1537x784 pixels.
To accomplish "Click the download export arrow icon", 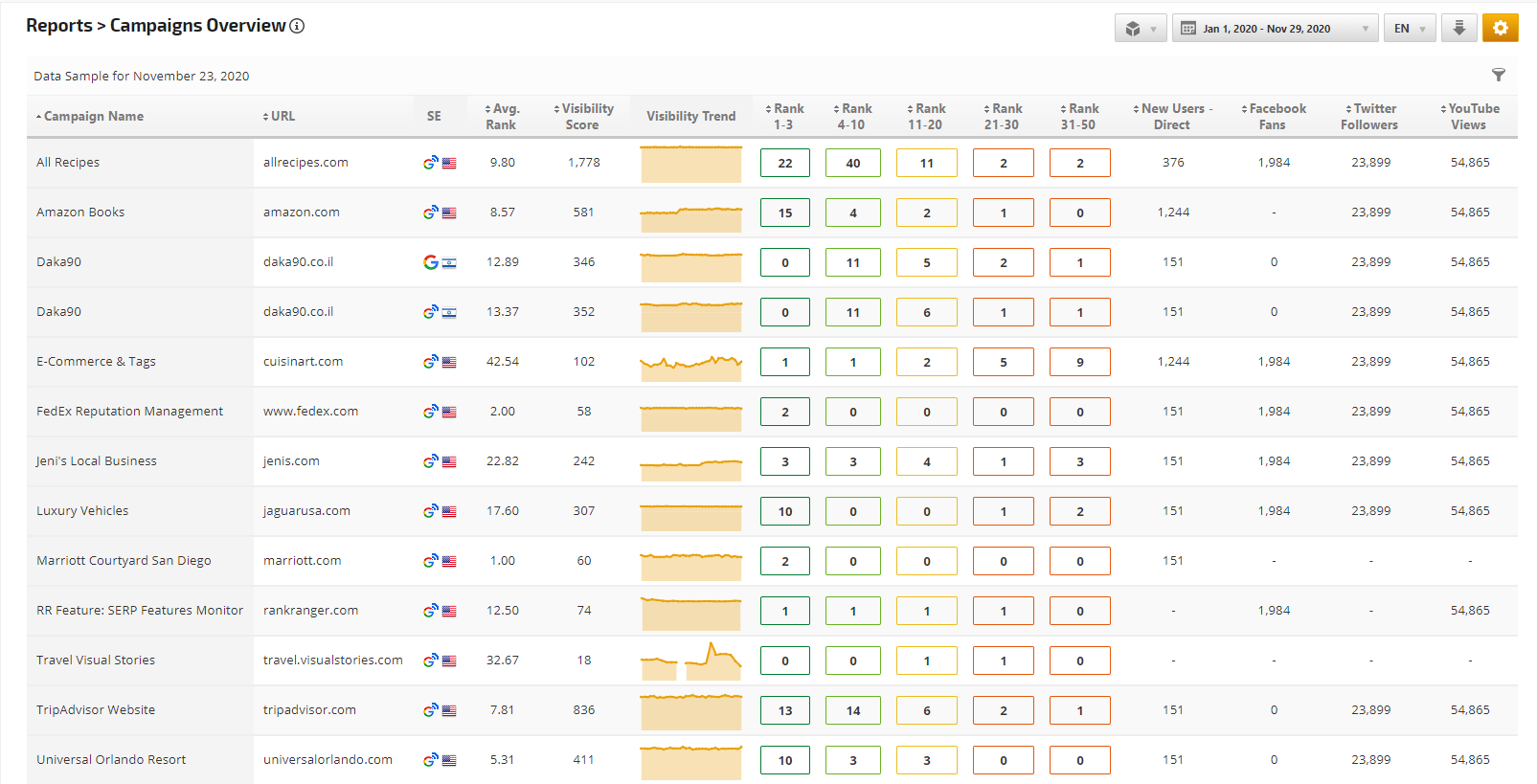I will (x=1458, y=28).
